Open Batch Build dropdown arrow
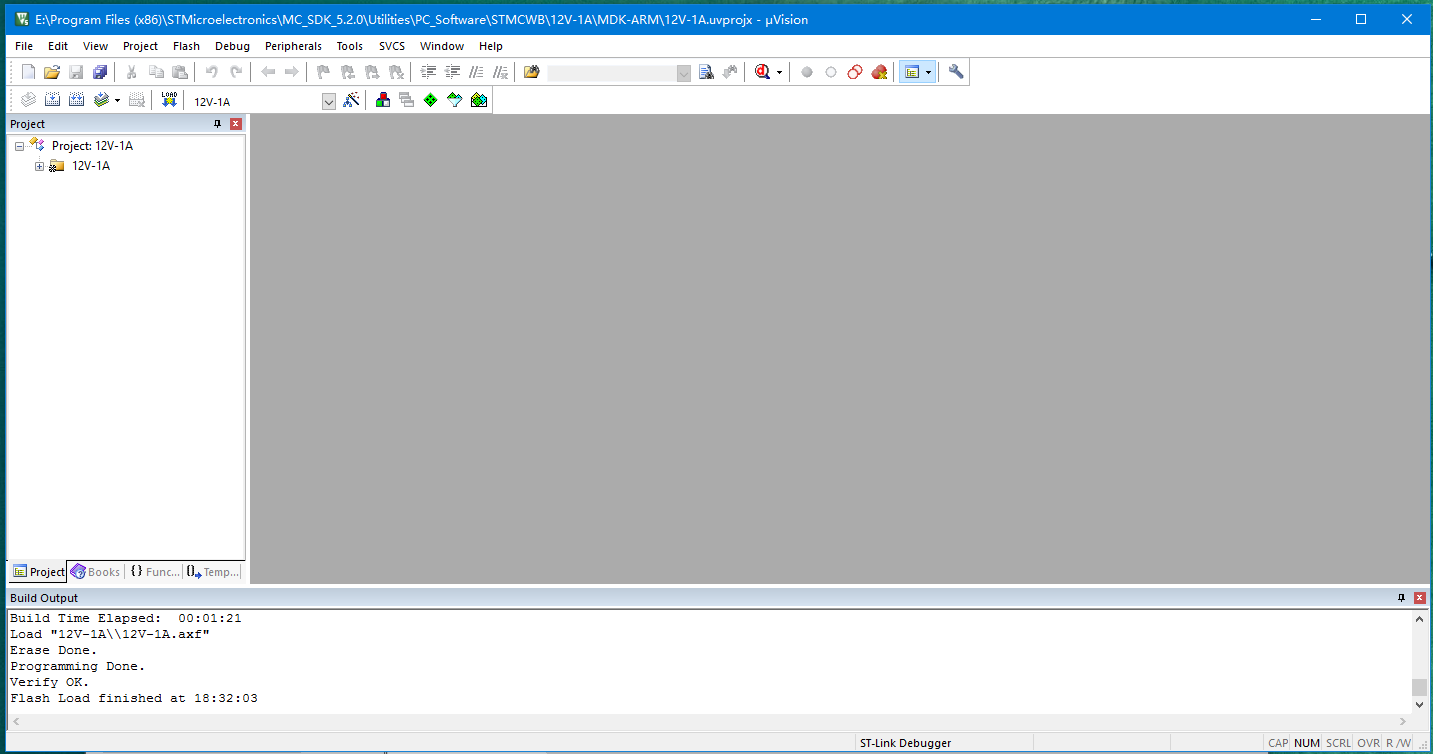Viewport: 1433px width, 754px height. coord(117,100)
